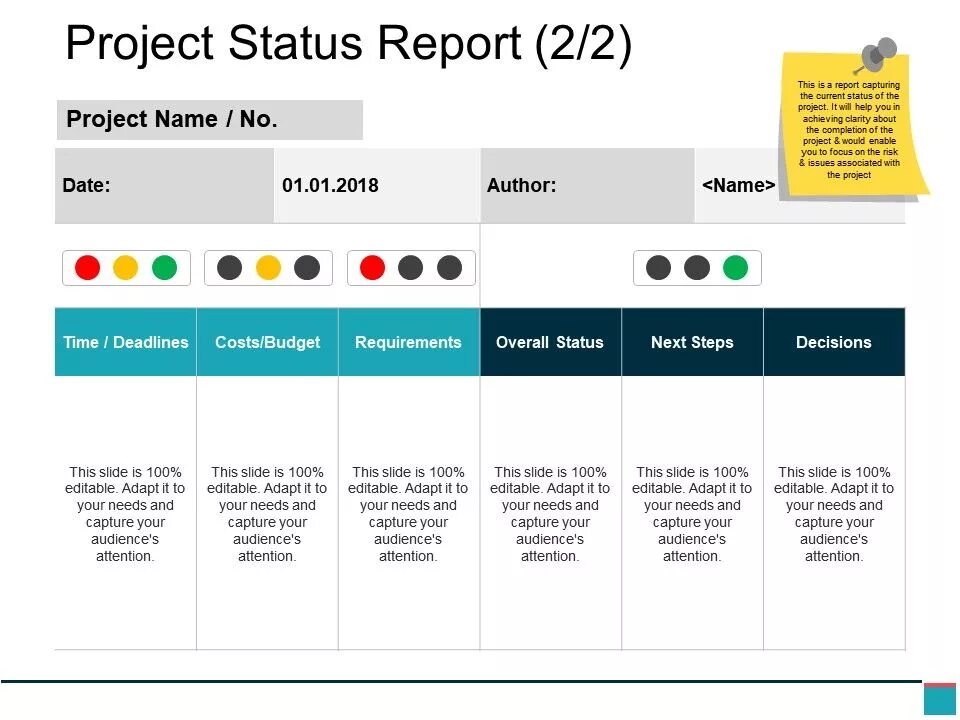The width and height of the screenshot is (960, 720).
Task: Click the body text under Next Steps
Action: pos(692,514)
